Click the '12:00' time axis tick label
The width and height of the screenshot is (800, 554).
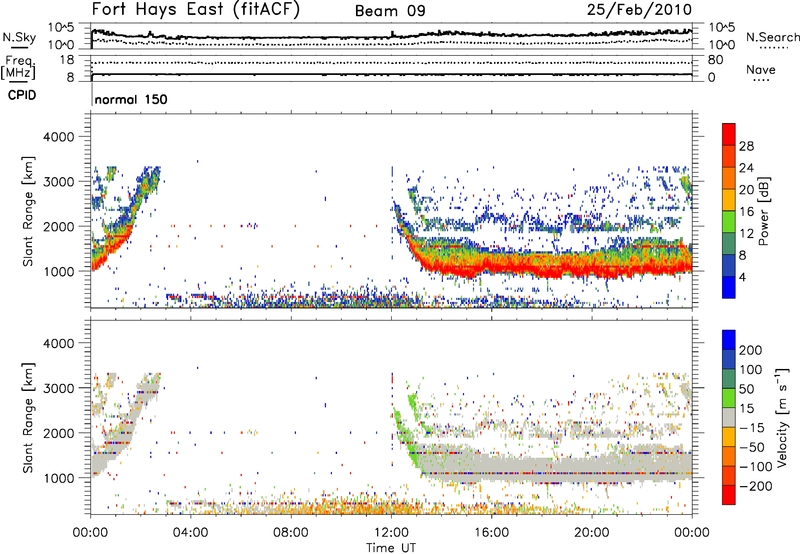click(391, 533)
